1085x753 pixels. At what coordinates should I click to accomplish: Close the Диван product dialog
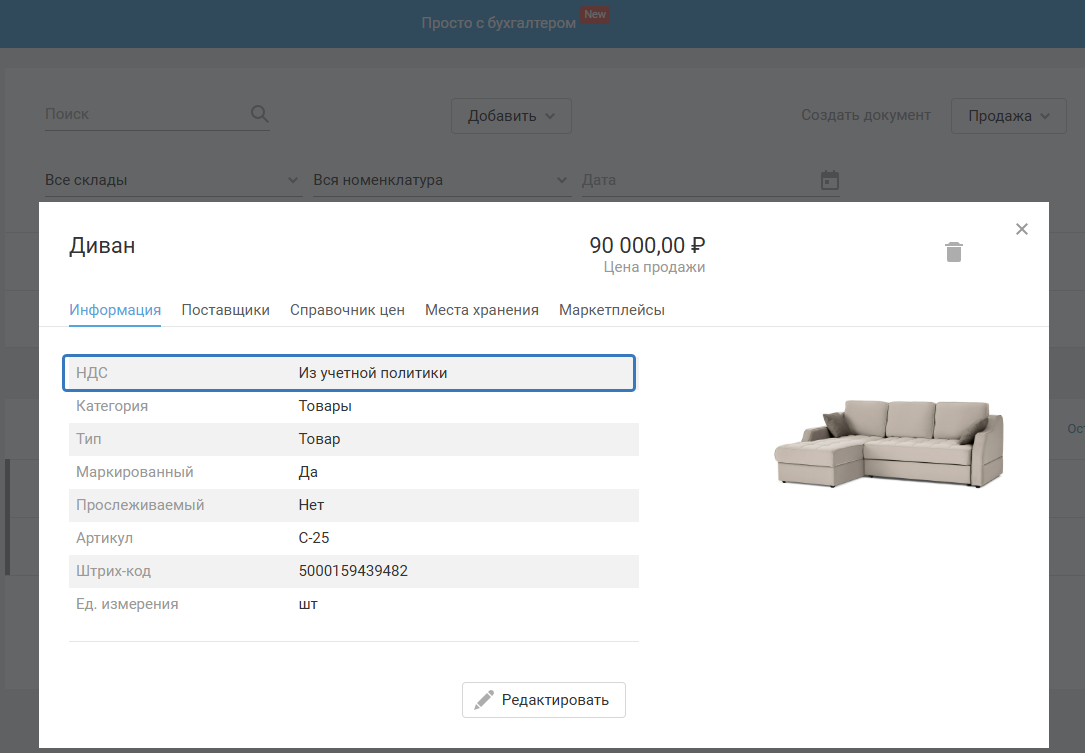pyautogui.click(x=1021, y=229)
